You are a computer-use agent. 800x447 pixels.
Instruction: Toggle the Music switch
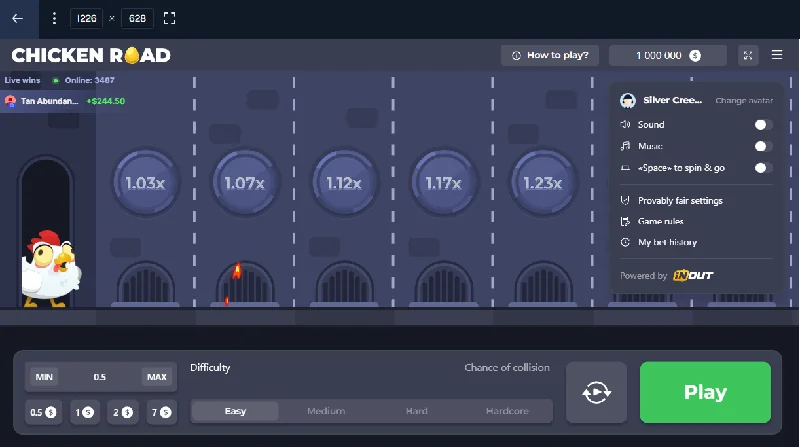coord(763,146)
